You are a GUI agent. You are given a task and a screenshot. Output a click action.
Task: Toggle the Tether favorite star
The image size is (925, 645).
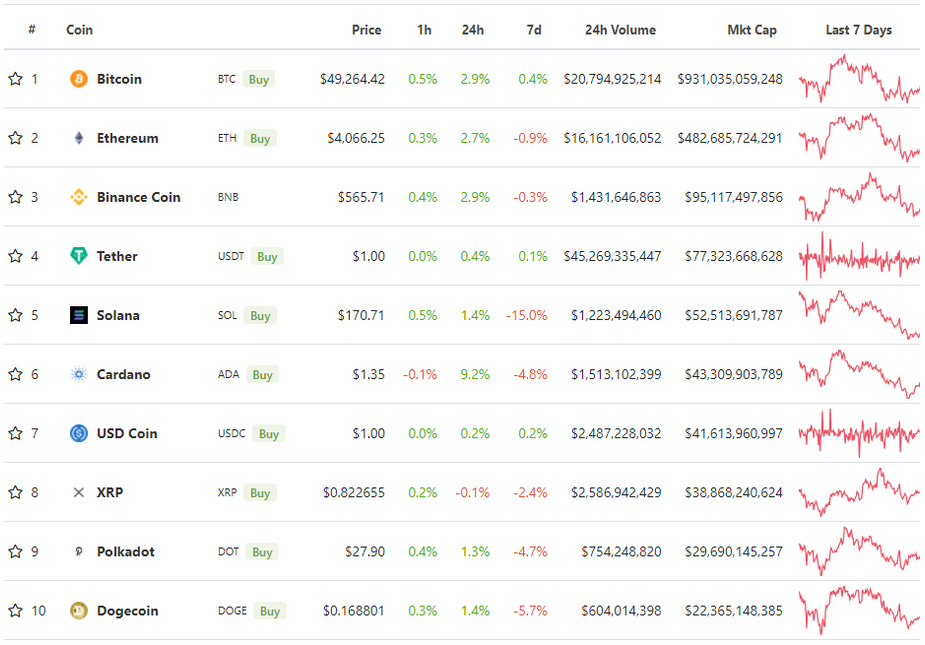15,256
